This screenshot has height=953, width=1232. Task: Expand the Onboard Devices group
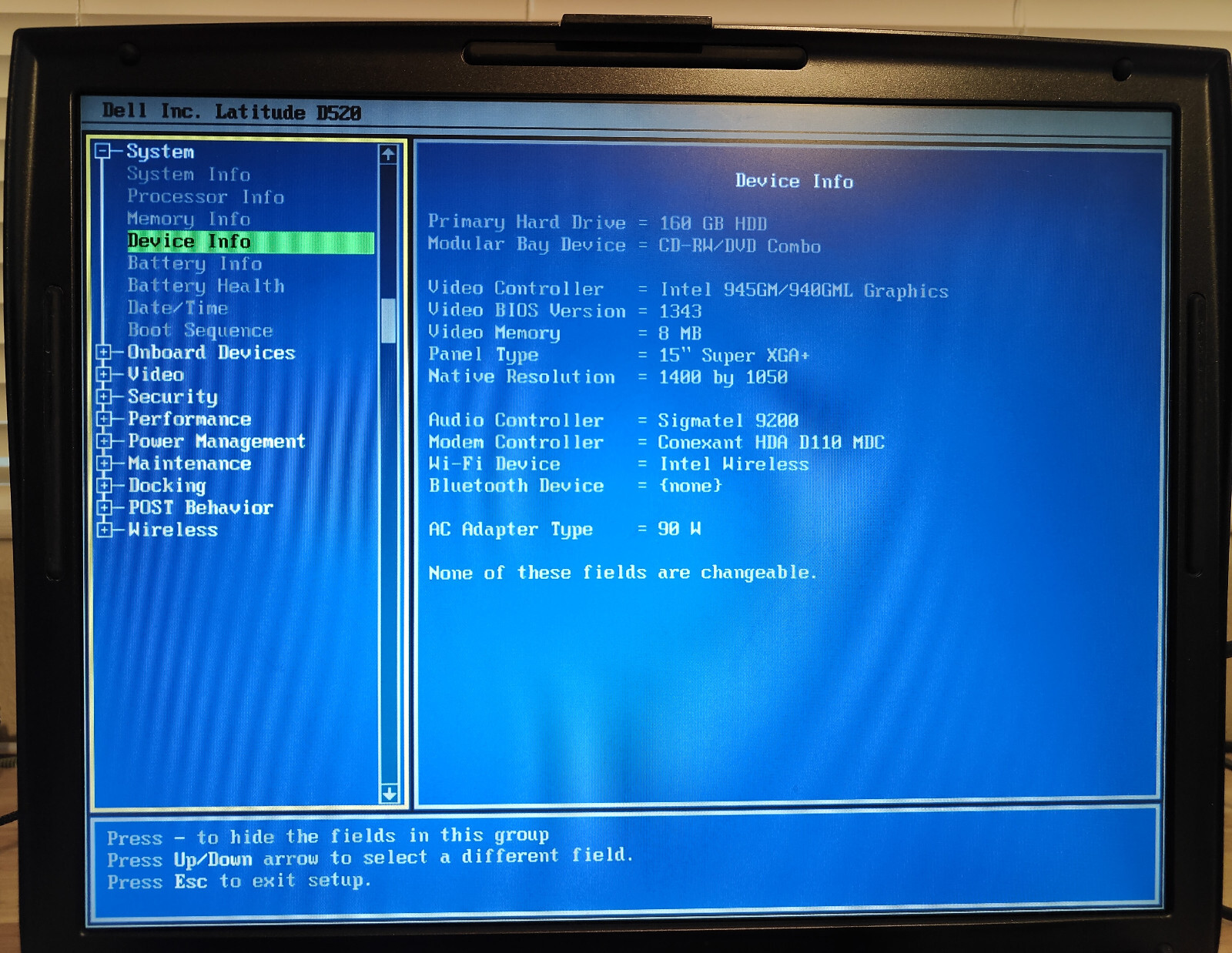click(x=103, y=353)
